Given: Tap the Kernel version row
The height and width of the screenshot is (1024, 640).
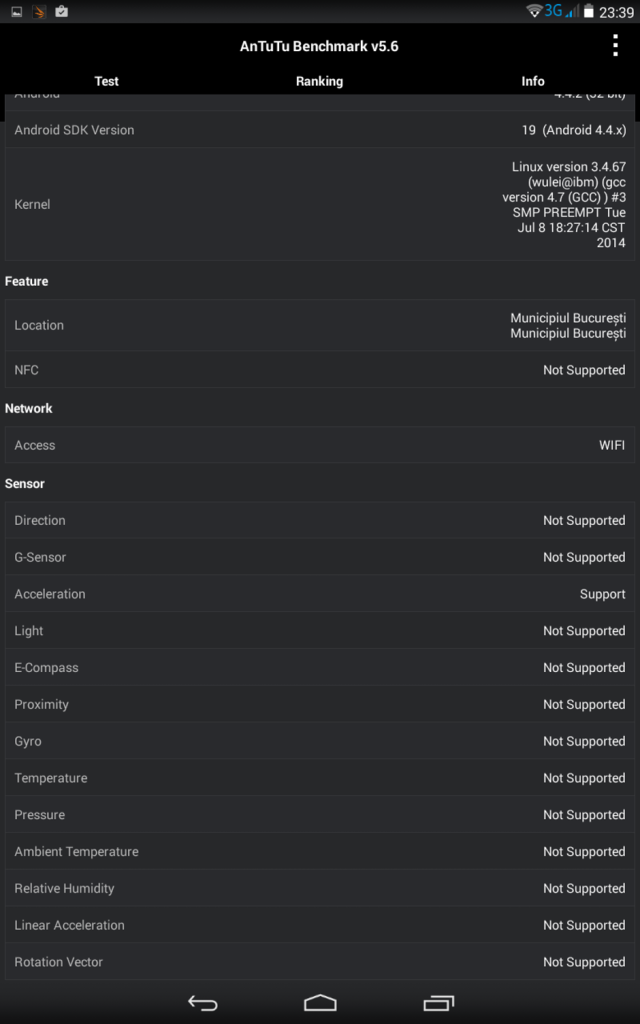Looking at the screenshot, I should 320,204.
